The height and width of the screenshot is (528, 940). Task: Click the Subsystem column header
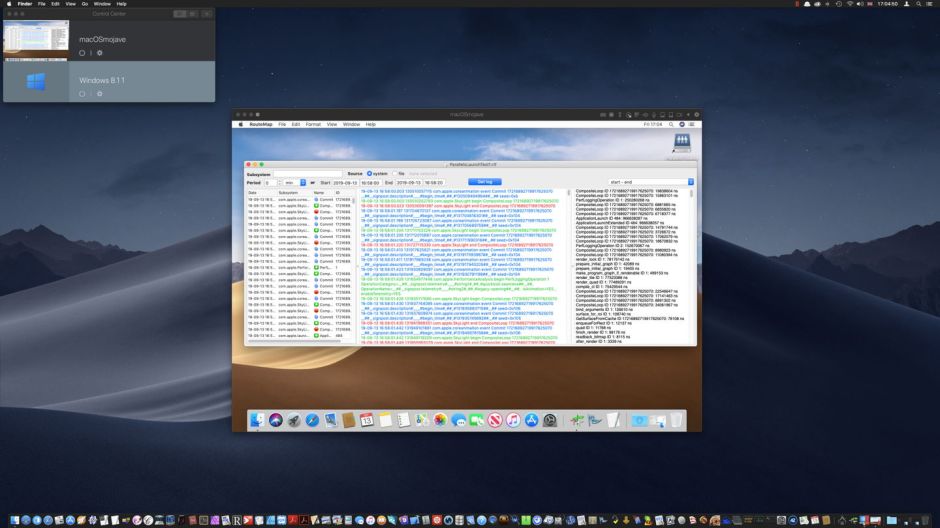(288, 193)
